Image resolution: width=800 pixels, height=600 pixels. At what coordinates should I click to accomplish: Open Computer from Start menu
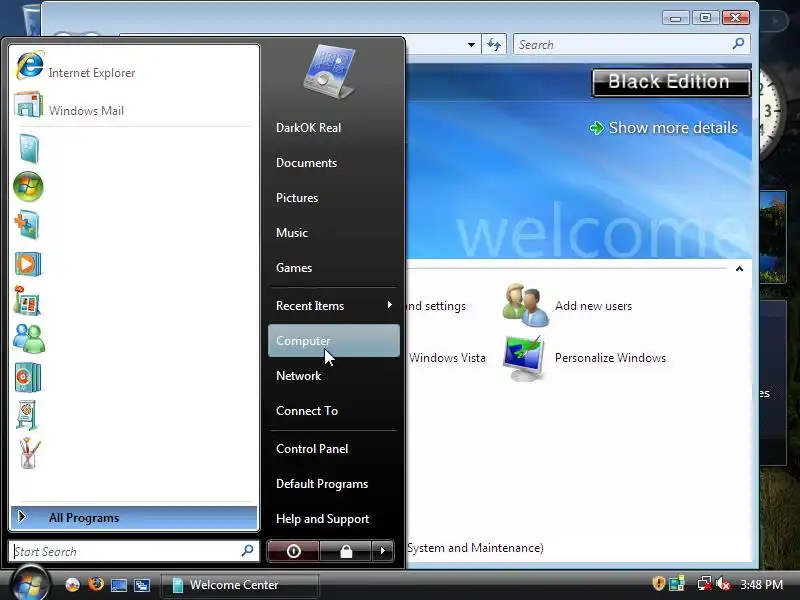click(334, 340)
